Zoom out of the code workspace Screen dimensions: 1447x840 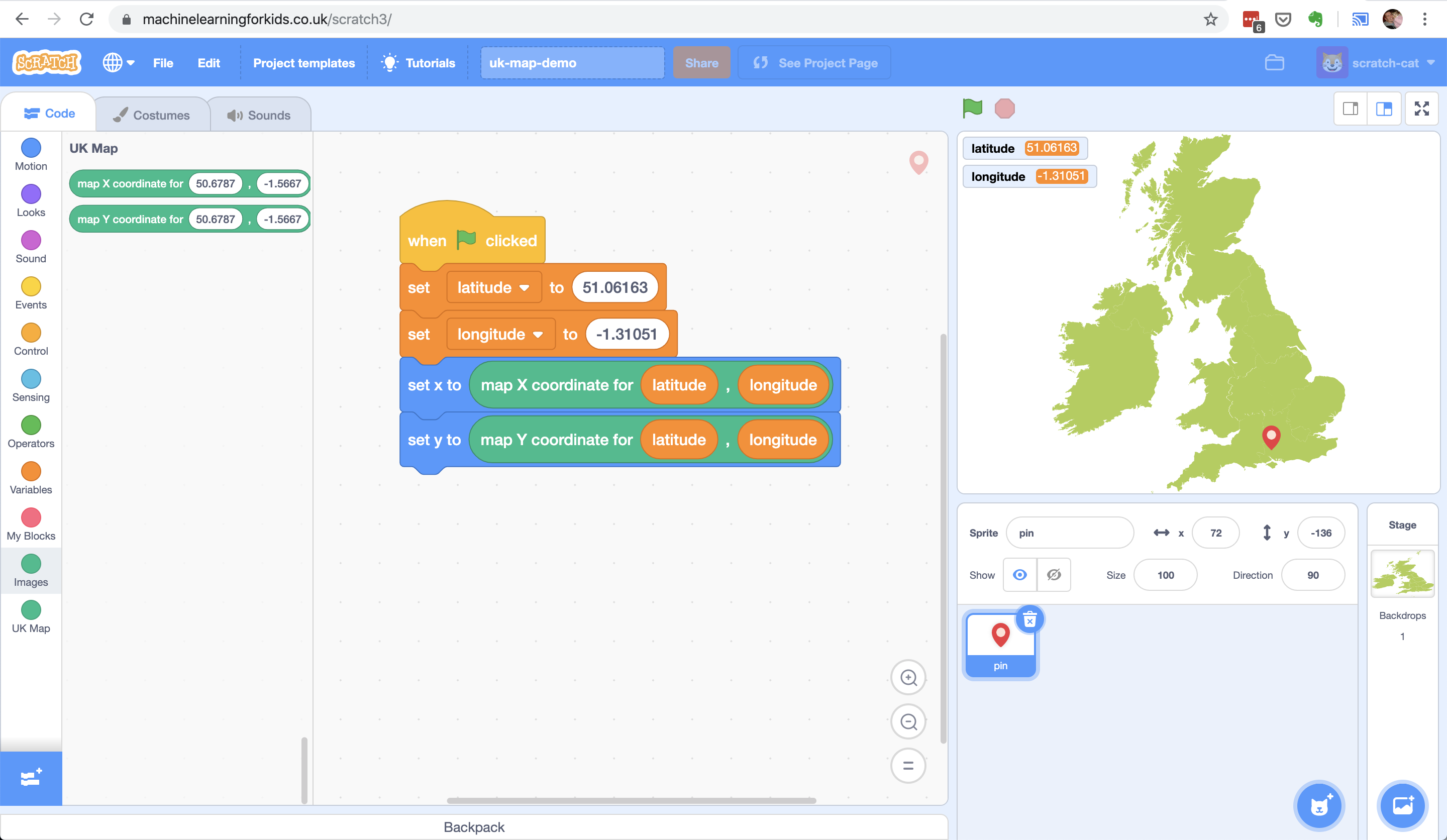(908, 722)
